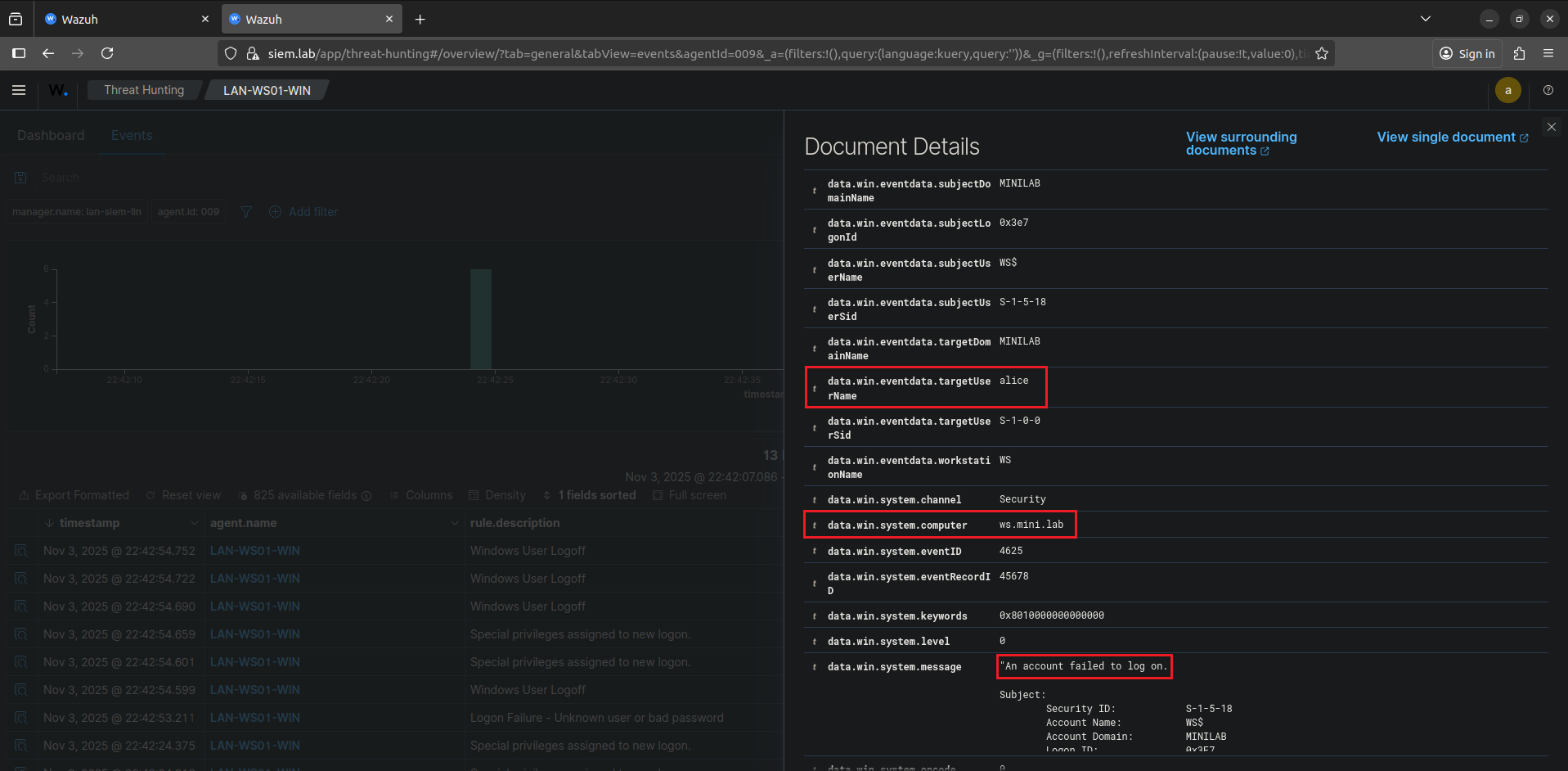Open the user avatar 'a' menu

[x=1507, y=90]
